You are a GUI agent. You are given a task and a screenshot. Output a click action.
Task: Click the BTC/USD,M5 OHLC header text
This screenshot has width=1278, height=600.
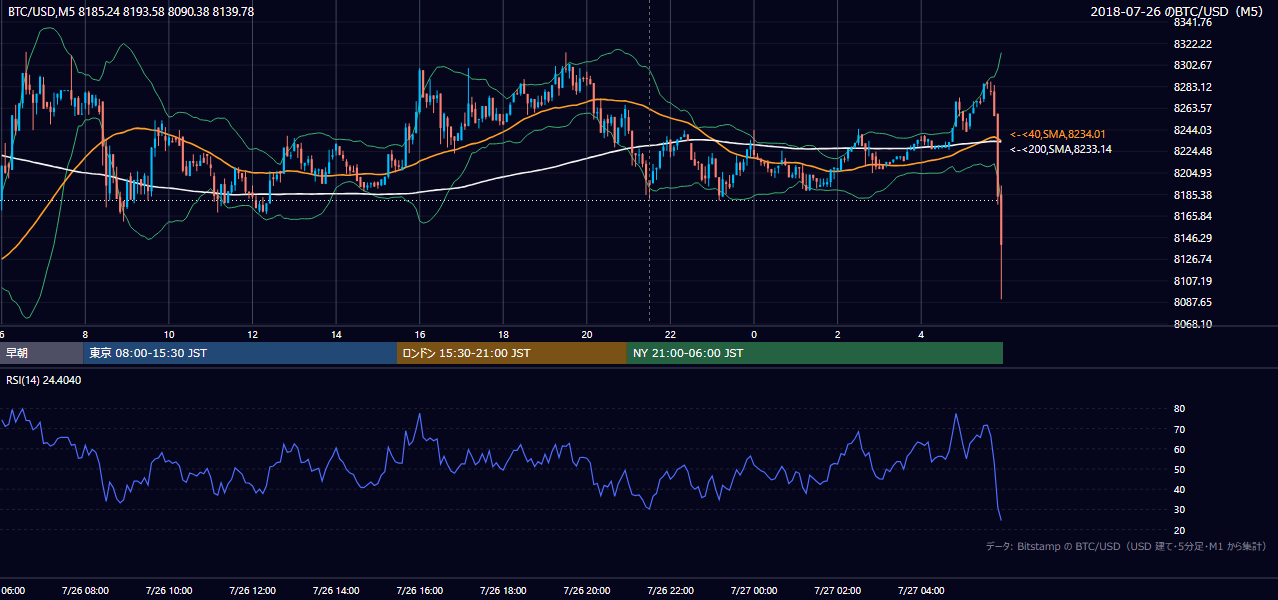[130, 11]
